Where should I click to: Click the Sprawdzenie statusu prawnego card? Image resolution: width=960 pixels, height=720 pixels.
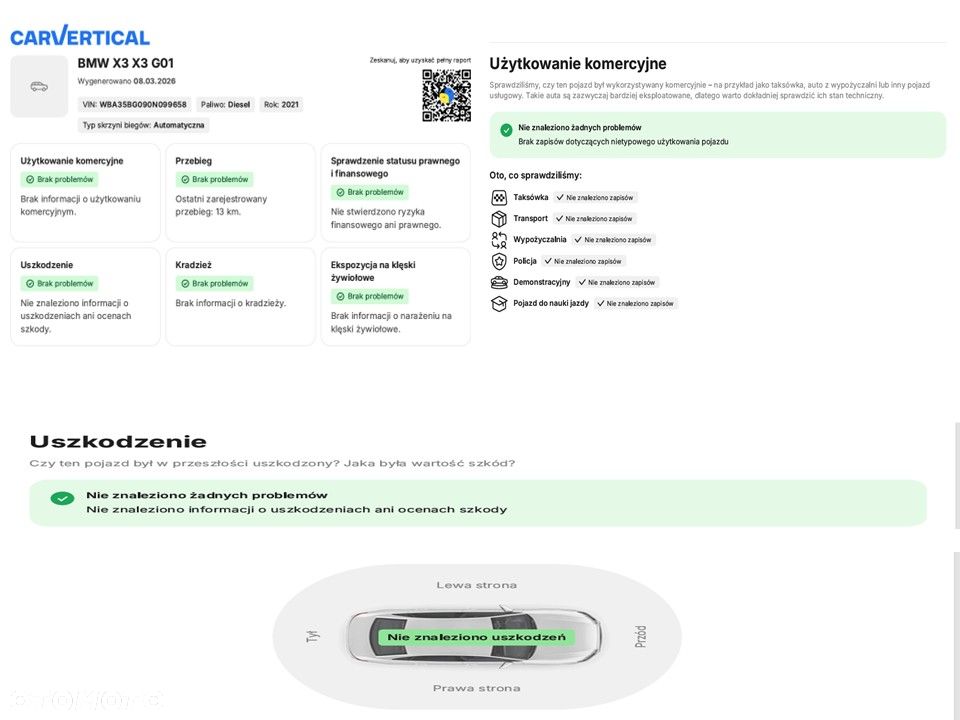click(395, 192)
